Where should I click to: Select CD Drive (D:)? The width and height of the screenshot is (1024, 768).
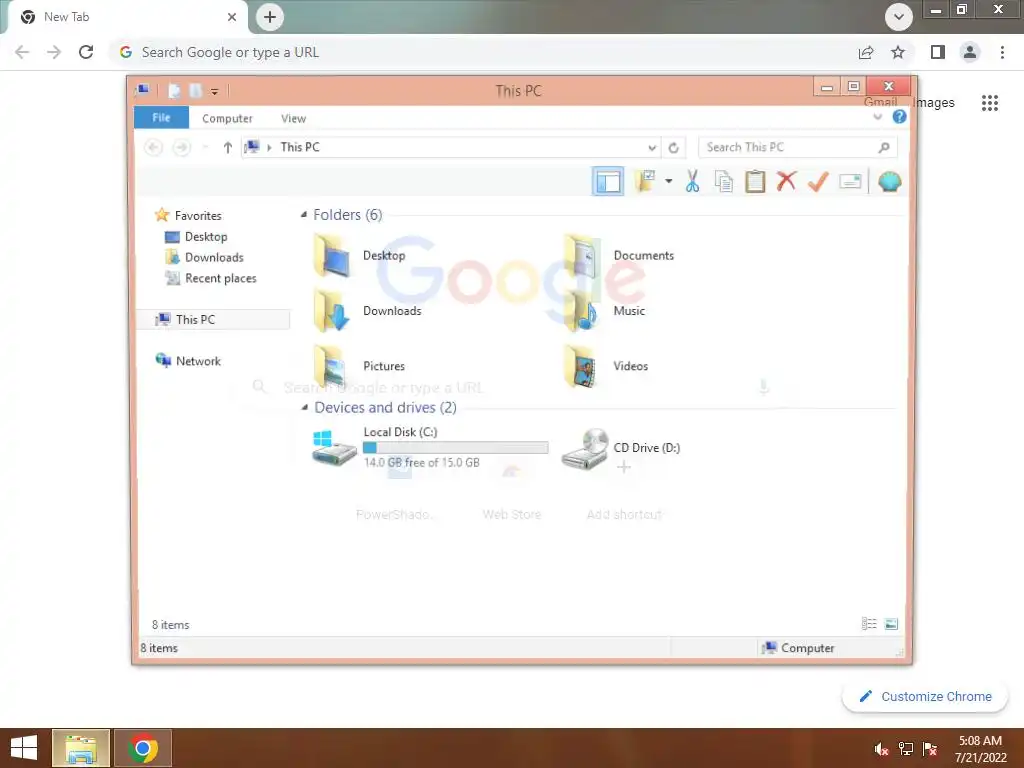pyautogui.click(x=621, y=448)
